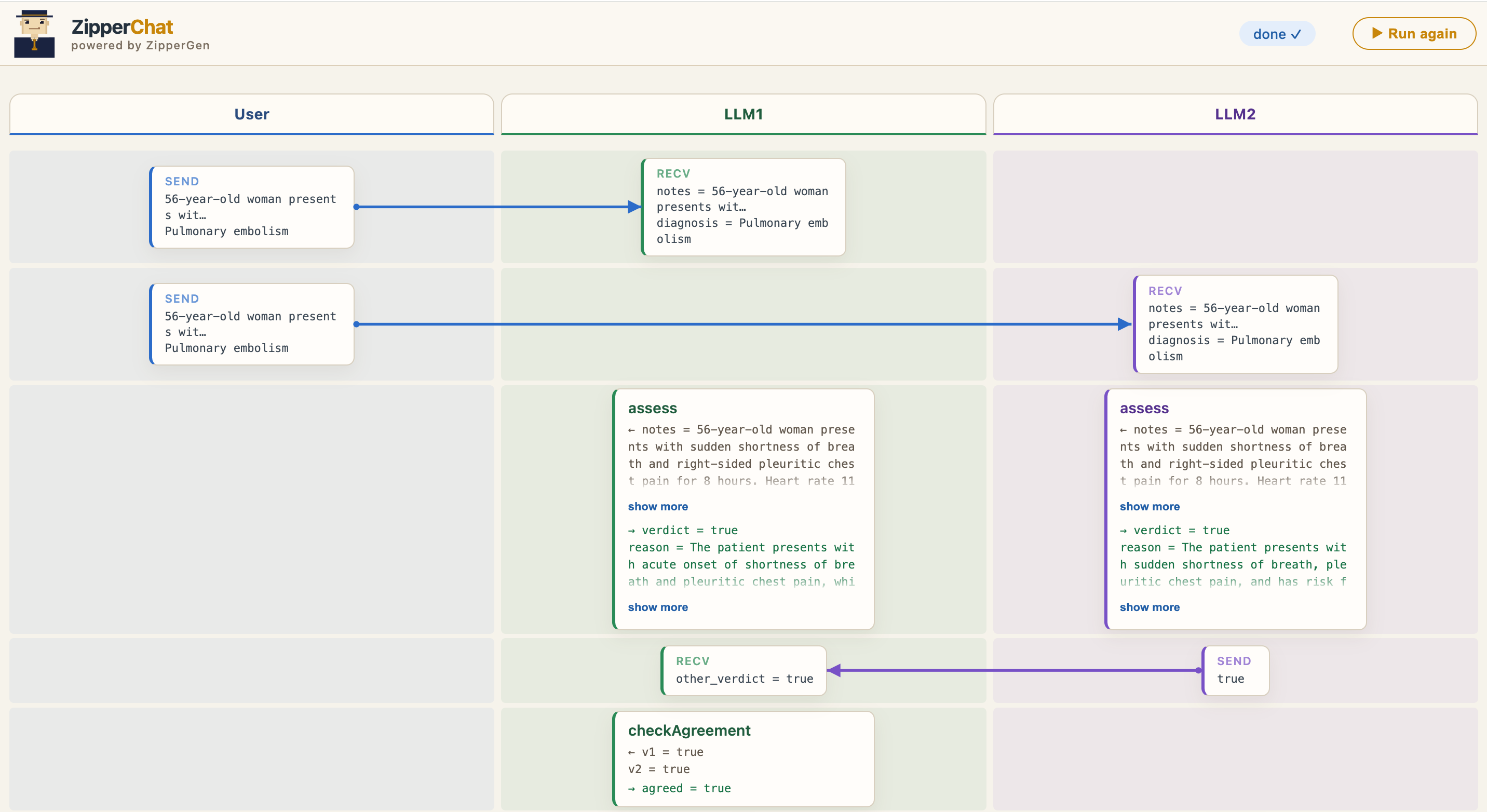
Task: Expand show more under LLM1 verdict reason
Action: [x=657, y=607]
